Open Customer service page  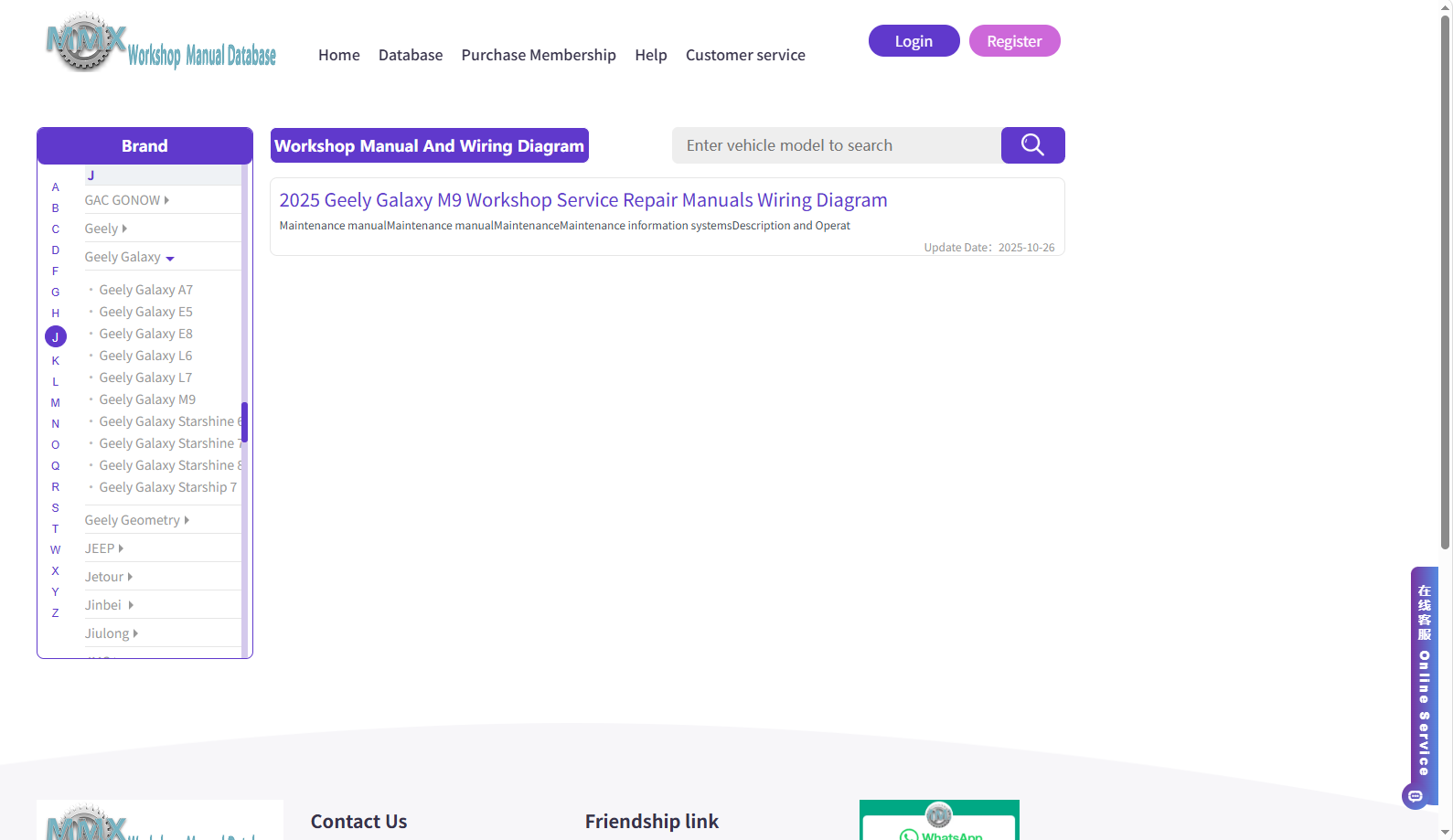click(x=745, y=55)
